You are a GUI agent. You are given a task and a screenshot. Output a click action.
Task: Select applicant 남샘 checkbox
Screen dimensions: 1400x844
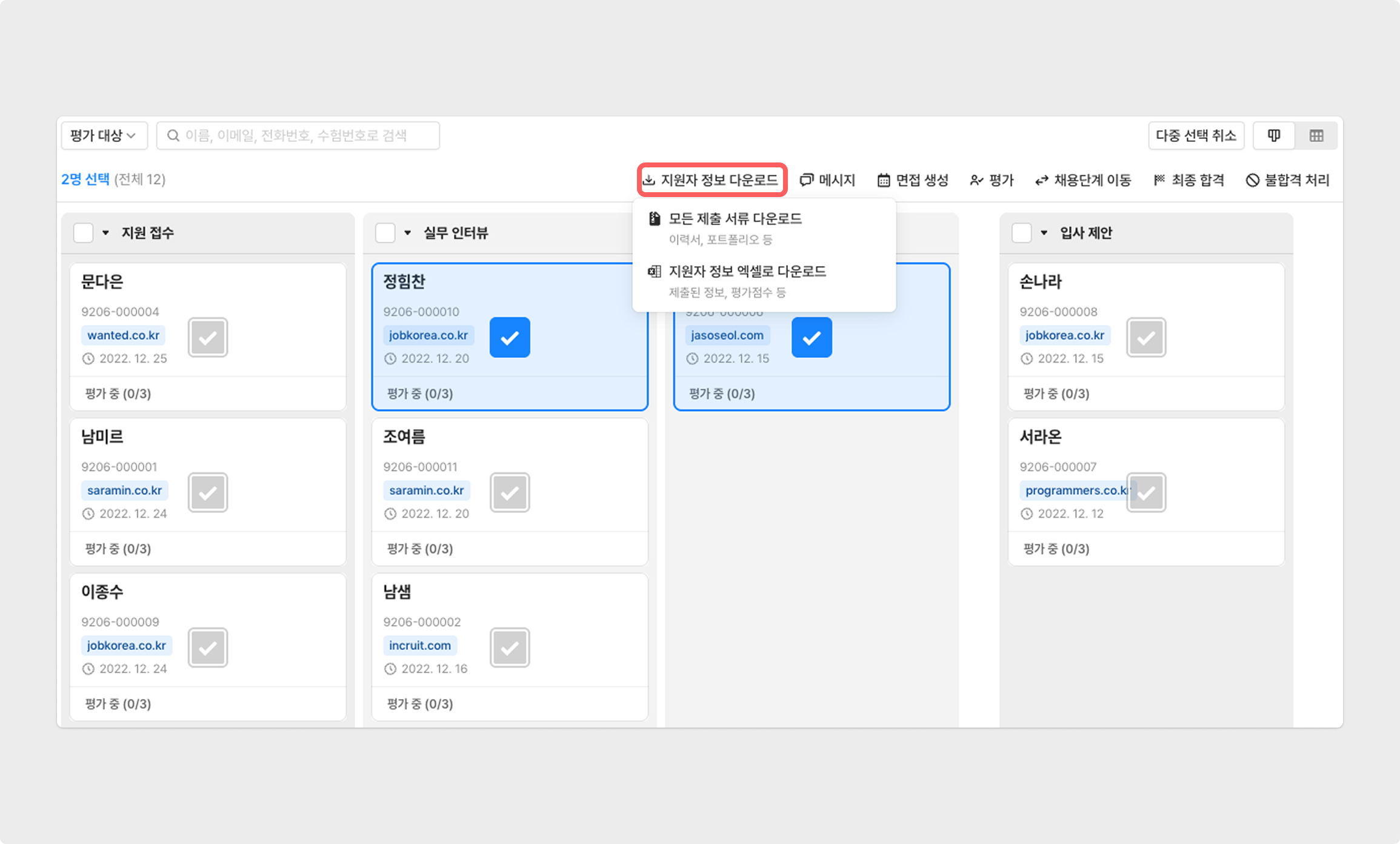(510, 648)
